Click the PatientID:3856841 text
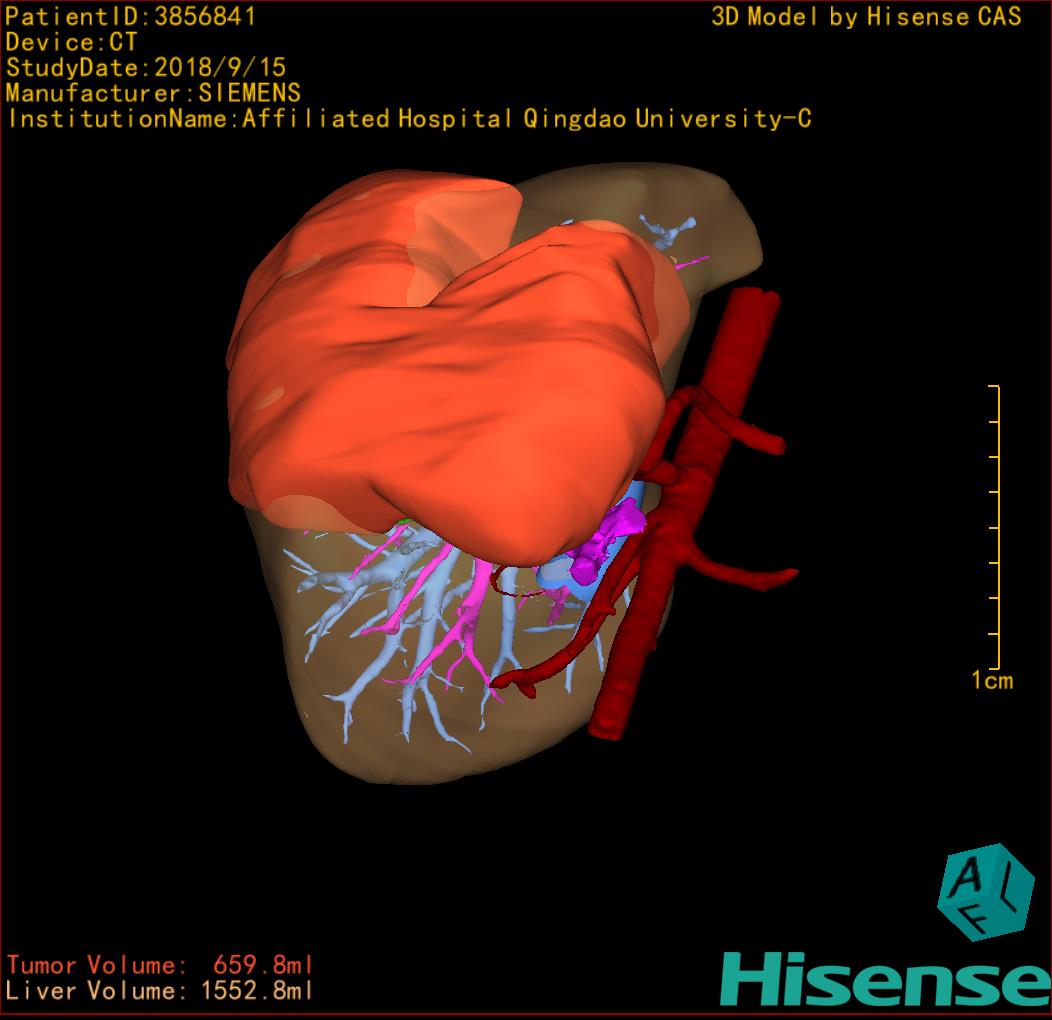 pos(131,16)
